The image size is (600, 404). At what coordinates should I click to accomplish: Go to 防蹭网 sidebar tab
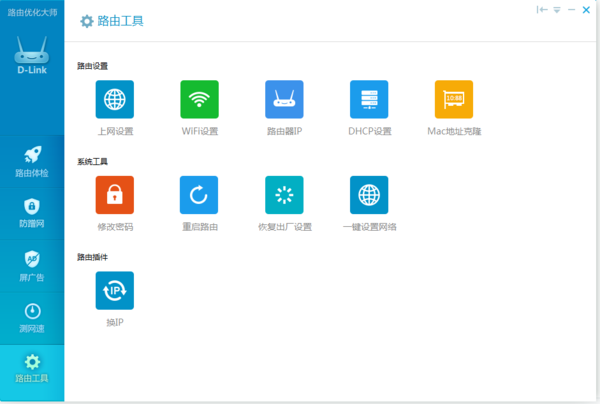tap(32, 213)
